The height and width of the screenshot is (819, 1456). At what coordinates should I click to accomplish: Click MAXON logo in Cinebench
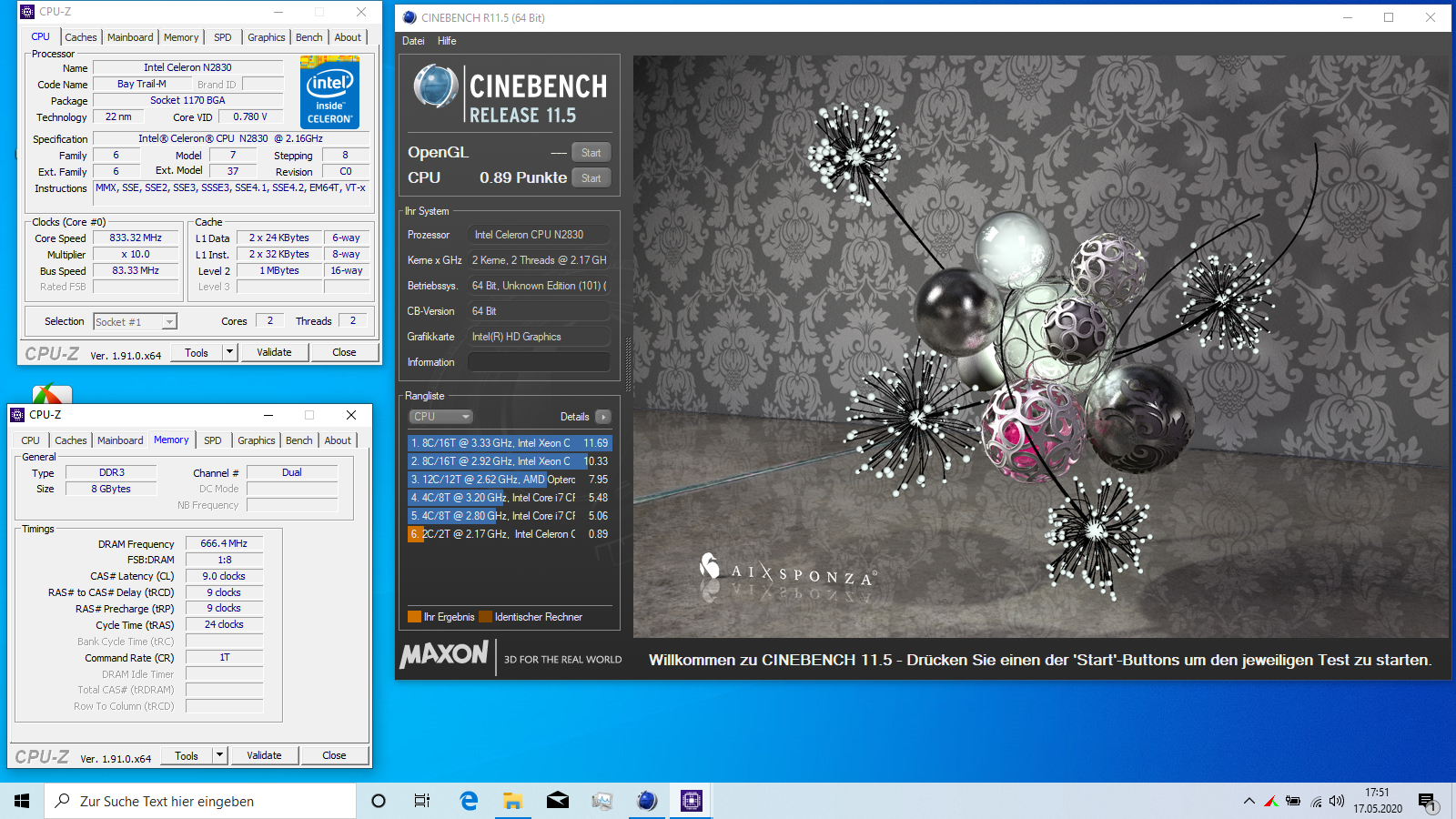tap(444, 654)
